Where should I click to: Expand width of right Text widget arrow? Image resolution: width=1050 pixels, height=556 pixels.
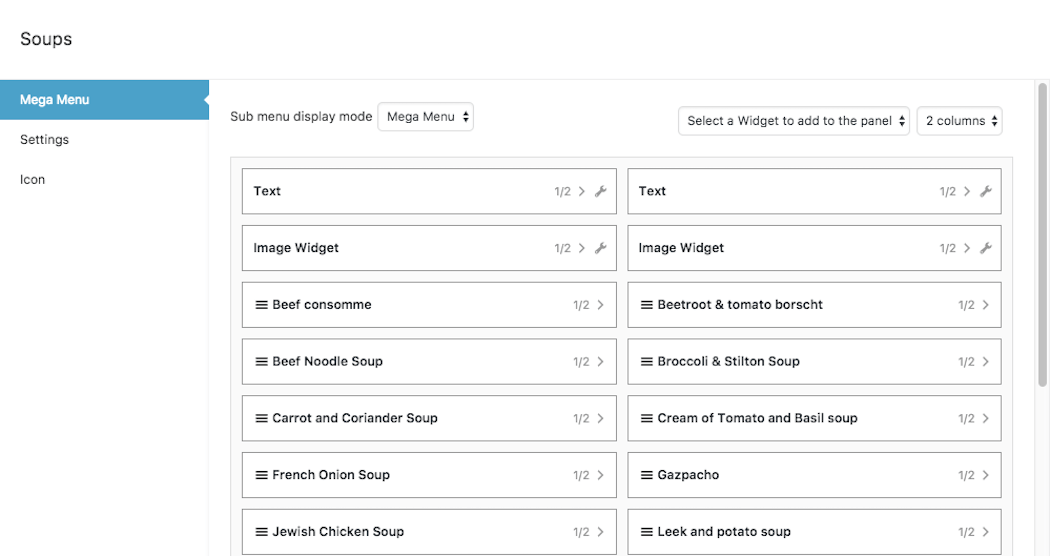[x=967, y=191]
